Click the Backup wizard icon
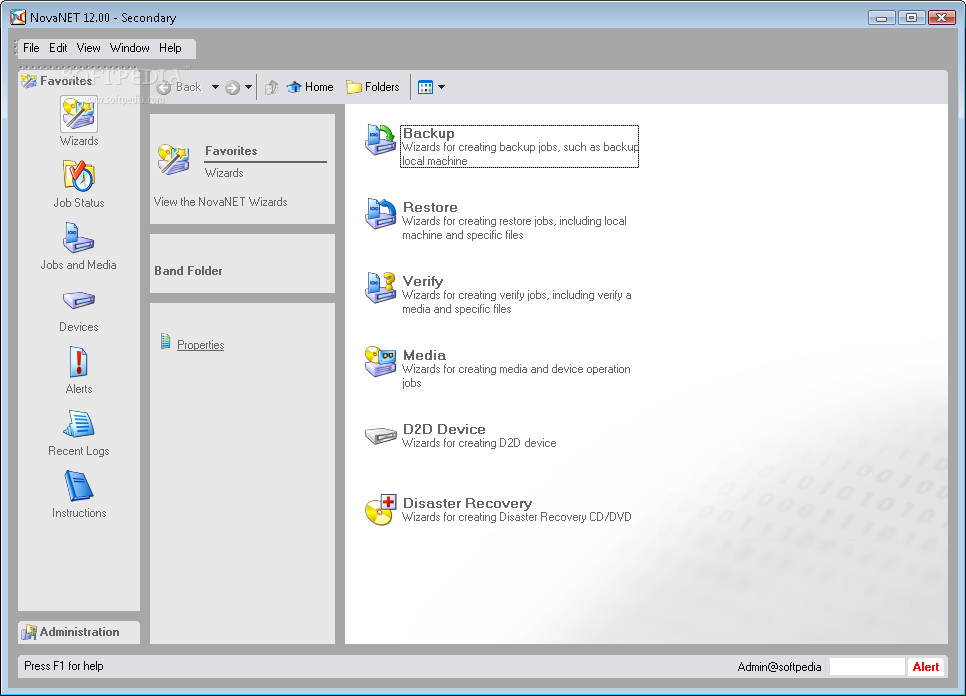Screen dimensions: 966x696 380,140
